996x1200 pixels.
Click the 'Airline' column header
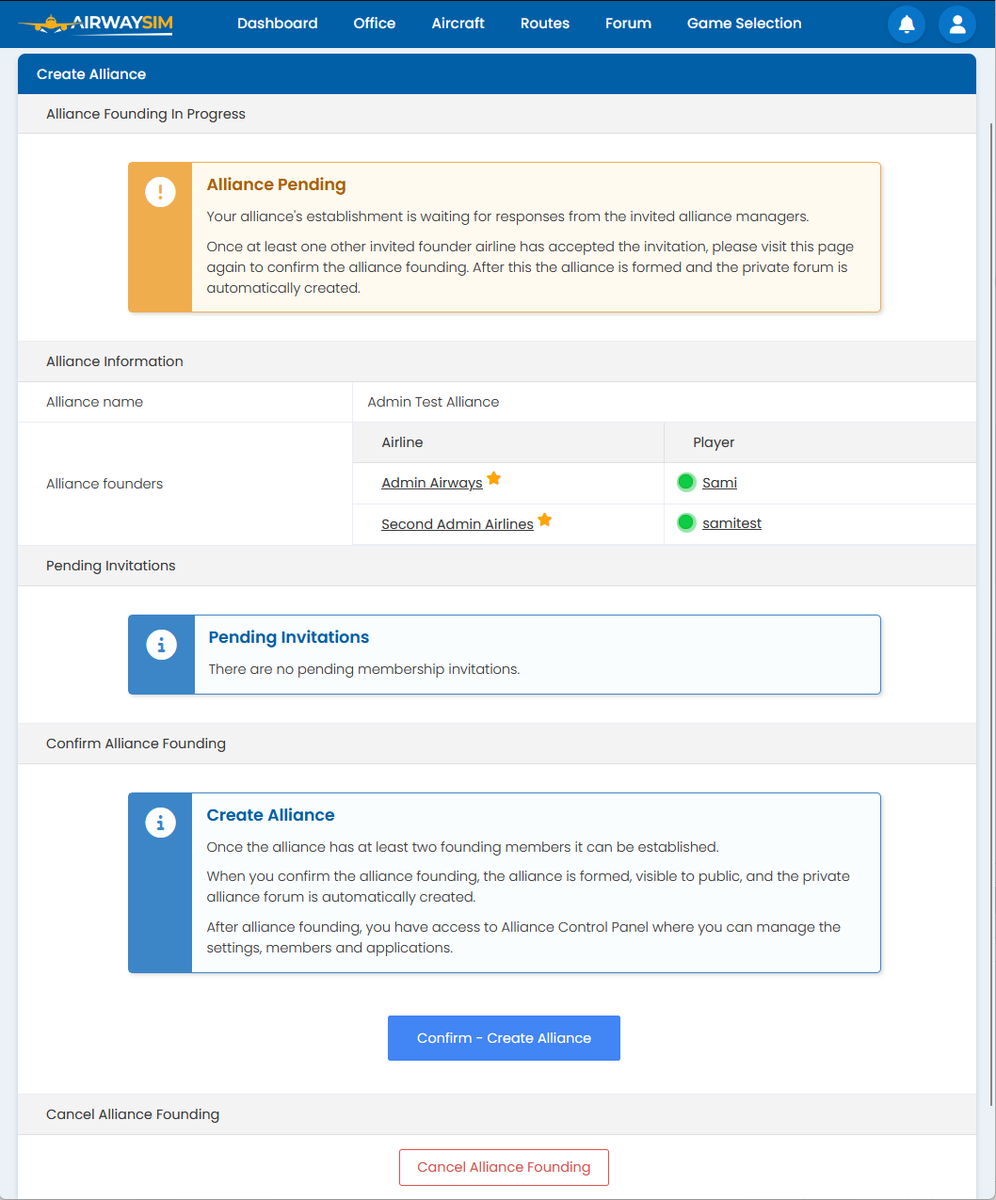pos(402,442)
